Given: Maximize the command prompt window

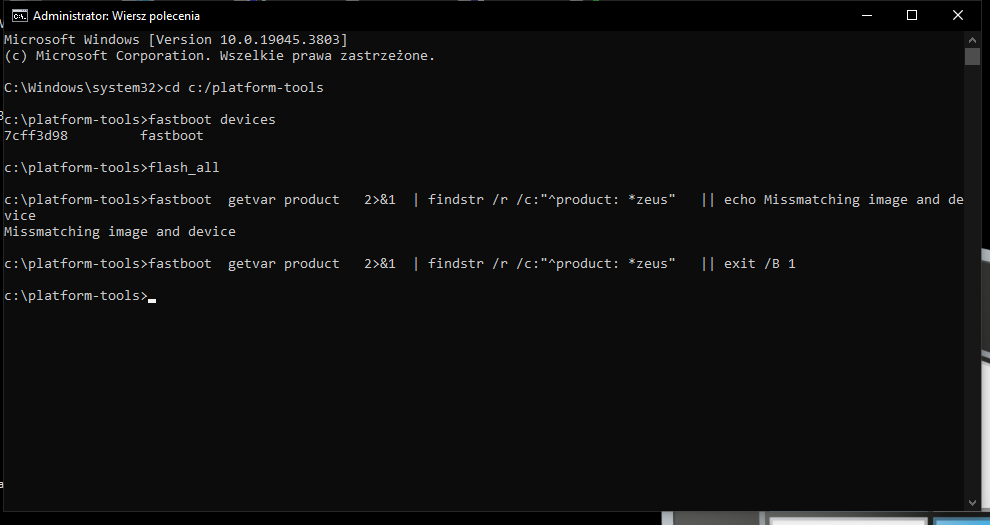Looking at the screenshot, I should [x=912, y=15].
